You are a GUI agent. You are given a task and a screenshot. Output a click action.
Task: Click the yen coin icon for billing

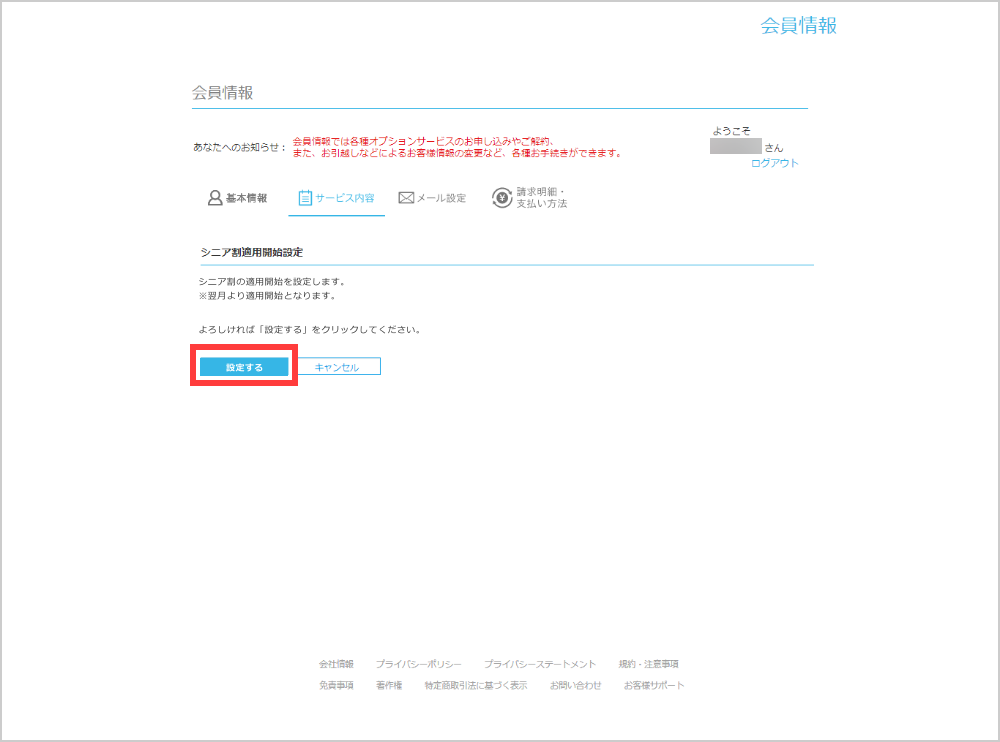(502, 198)
